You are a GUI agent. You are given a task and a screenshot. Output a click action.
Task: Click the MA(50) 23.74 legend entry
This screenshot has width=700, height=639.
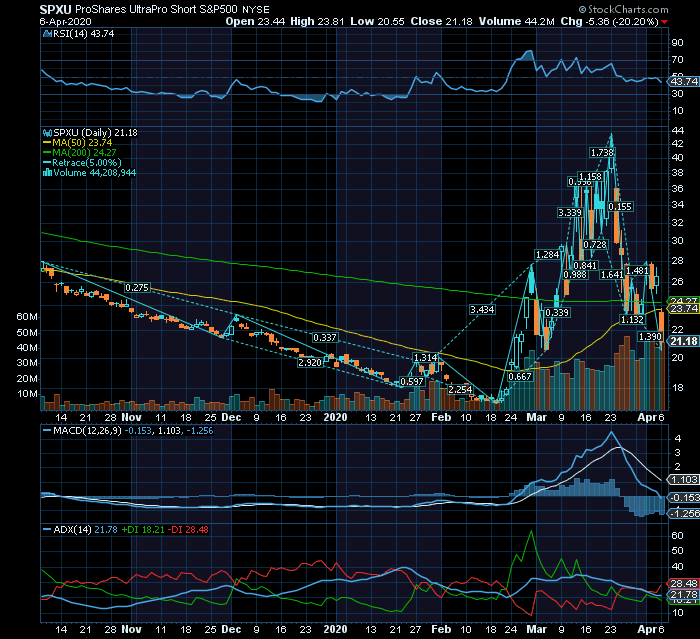click(x=82, y=143)
